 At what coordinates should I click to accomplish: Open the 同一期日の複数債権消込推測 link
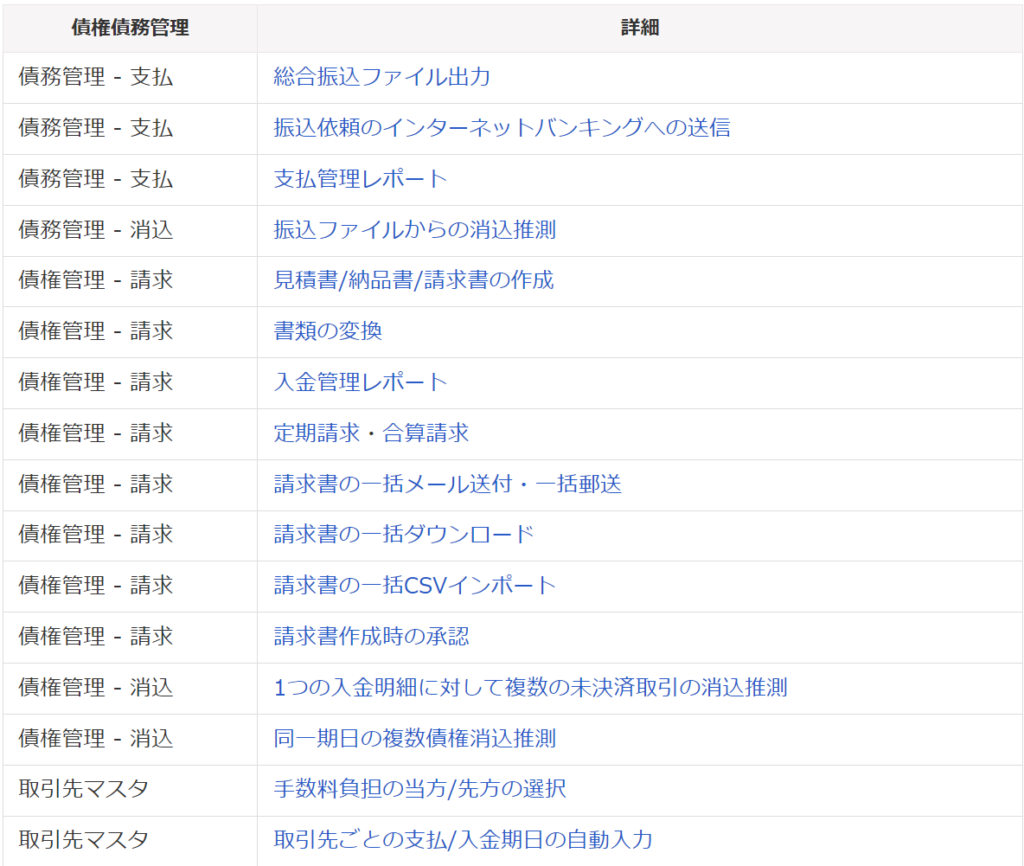click(415, 738)
